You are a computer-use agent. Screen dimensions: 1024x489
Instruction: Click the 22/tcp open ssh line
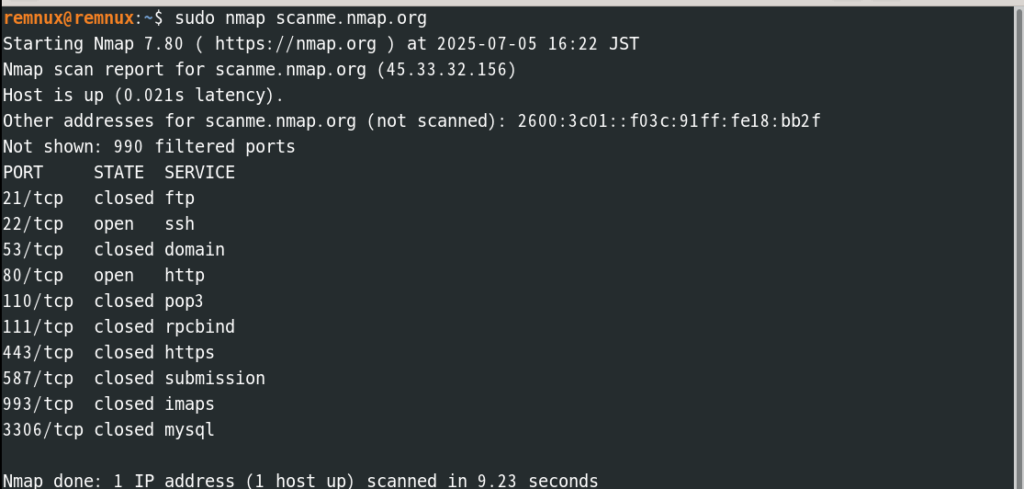[x=99, y=224]
